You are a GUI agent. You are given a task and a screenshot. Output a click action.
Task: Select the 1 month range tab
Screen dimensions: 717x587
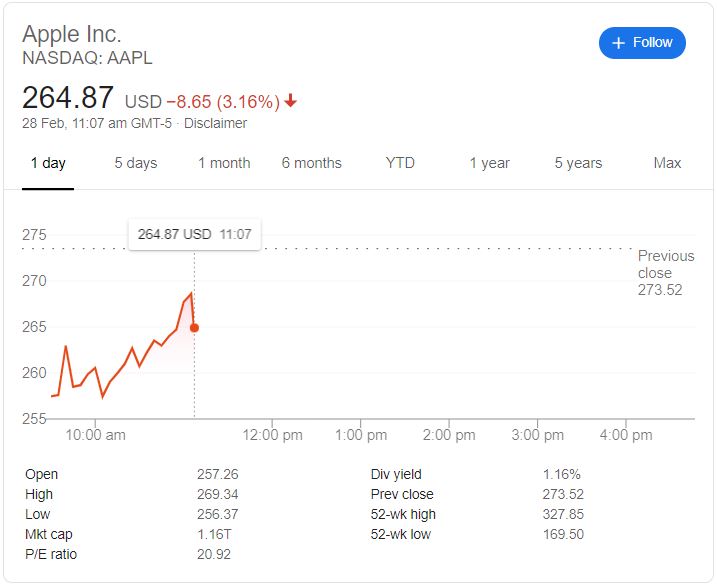[x=224, y=163]
